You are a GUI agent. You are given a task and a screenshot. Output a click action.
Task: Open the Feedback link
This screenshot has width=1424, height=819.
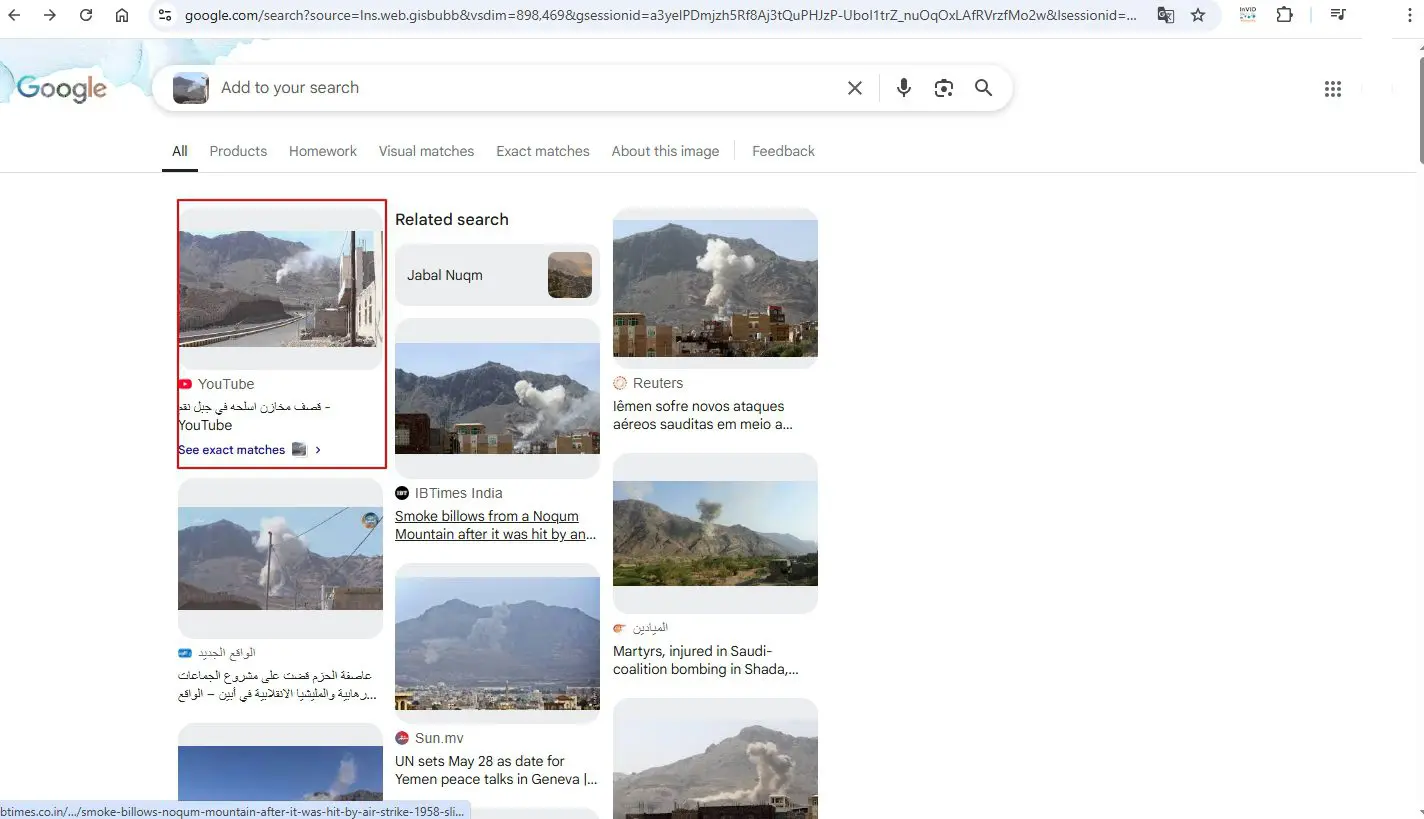[783, 151]
